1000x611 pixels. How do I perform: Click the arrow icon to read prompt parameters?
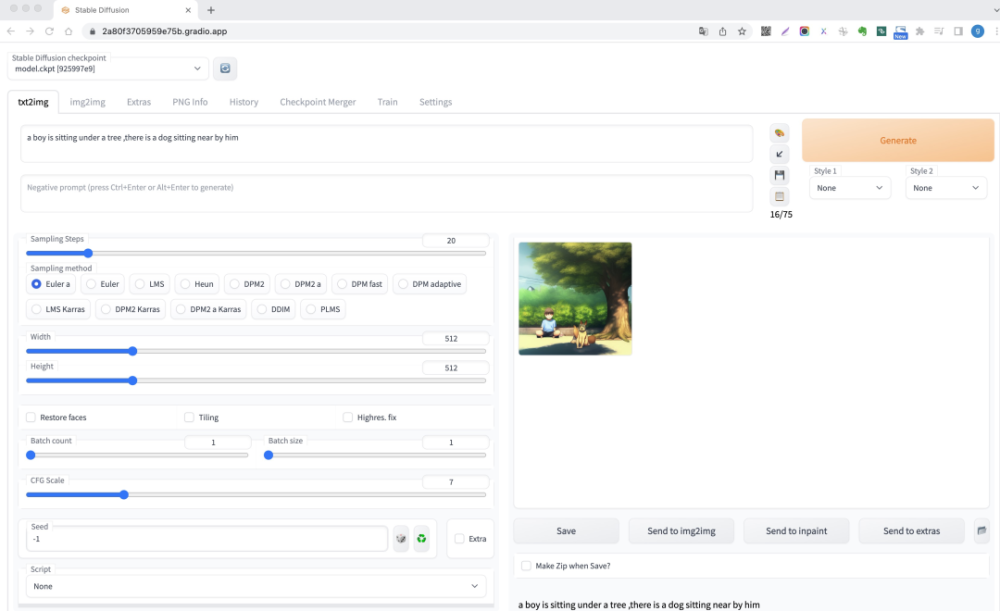pyautogui.click(x=779, y=154)
